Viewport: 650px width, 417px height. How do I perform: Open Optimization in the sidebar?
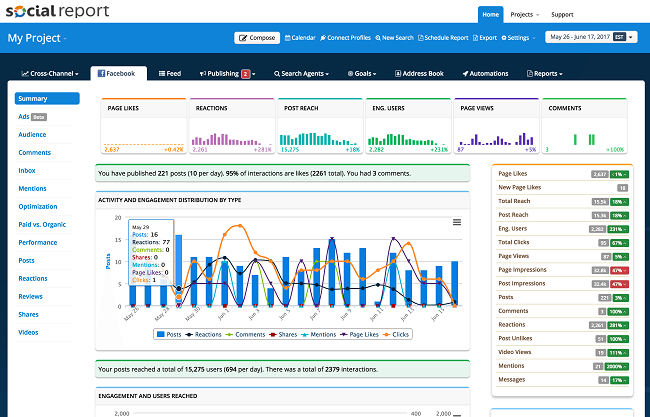click(x=38, y=206)
